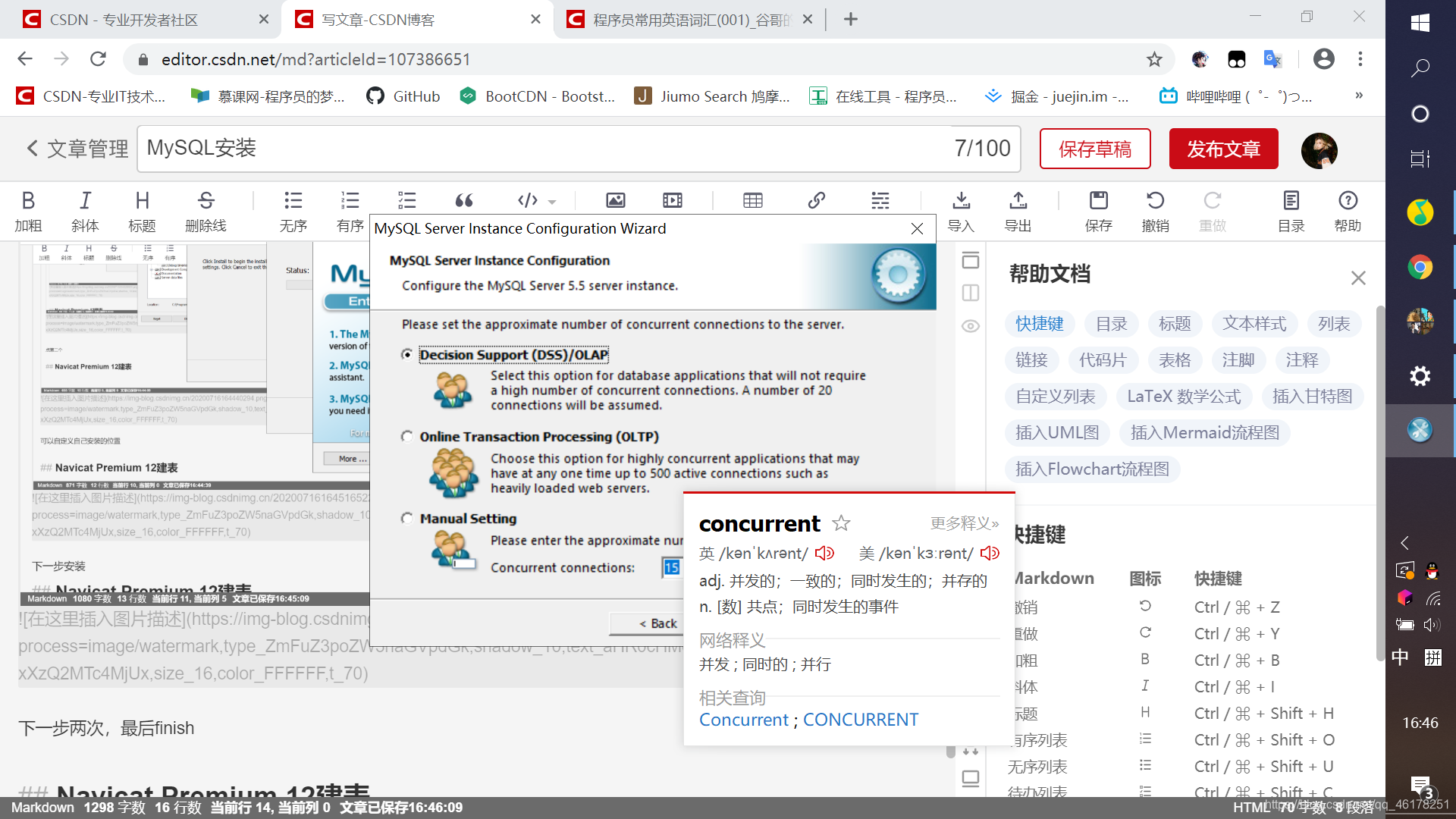The width and height of the screenshot is (1456, 819).
Task: Close the MySQL Configuration Wizard dialog
Action: click(917, 228)
